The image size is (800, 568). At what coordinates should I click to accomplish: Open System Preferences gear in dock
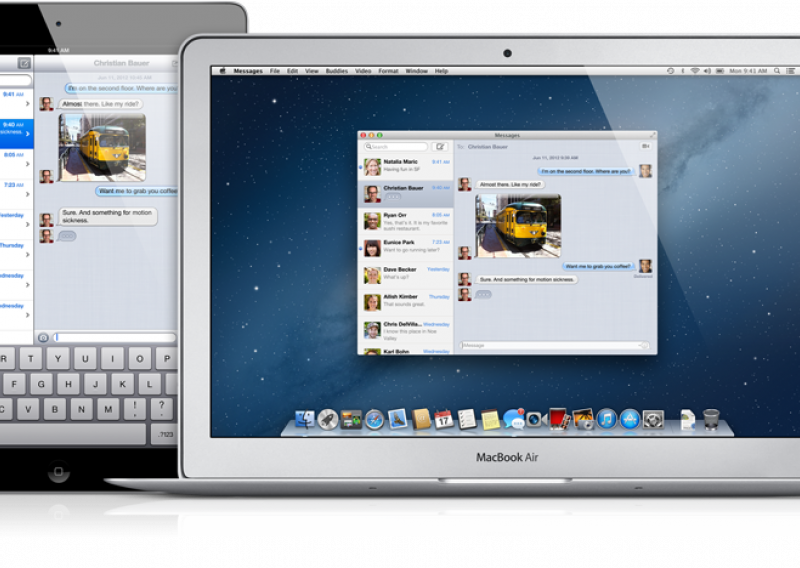point(654,420)
